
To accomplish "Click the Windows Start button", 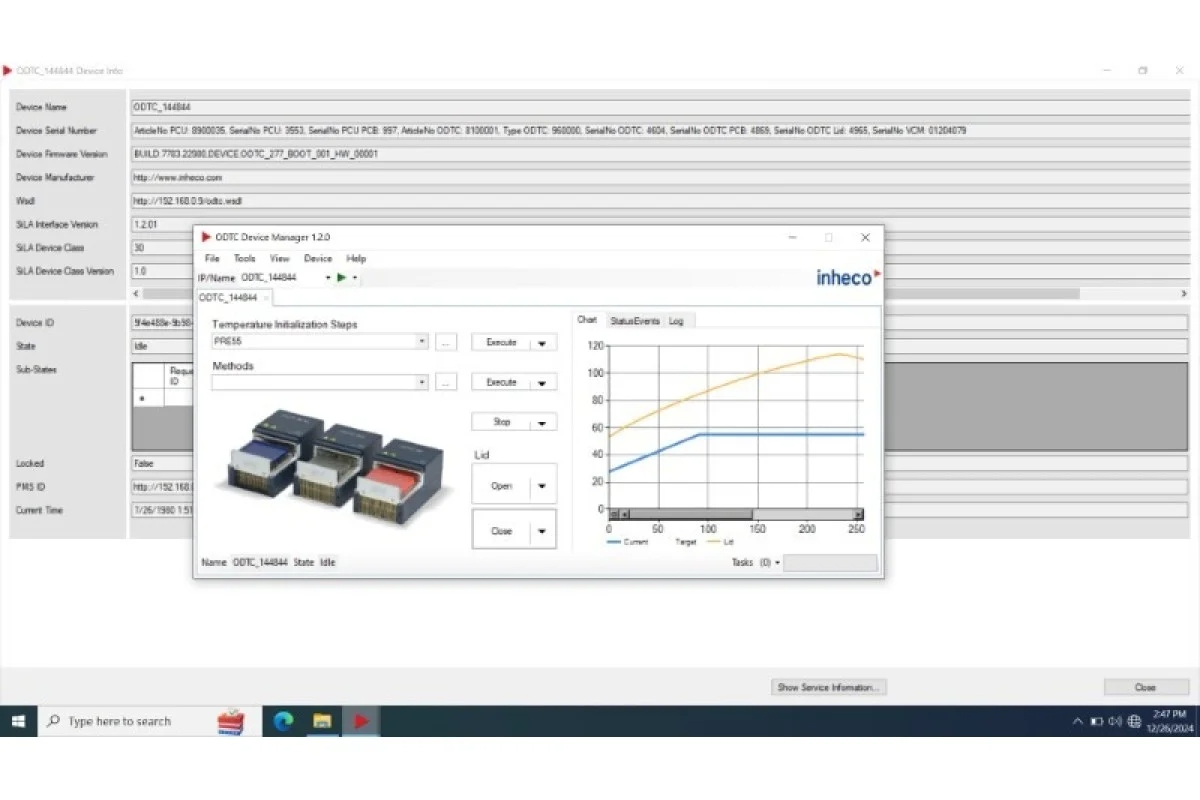I will click(x=18, y=721).
